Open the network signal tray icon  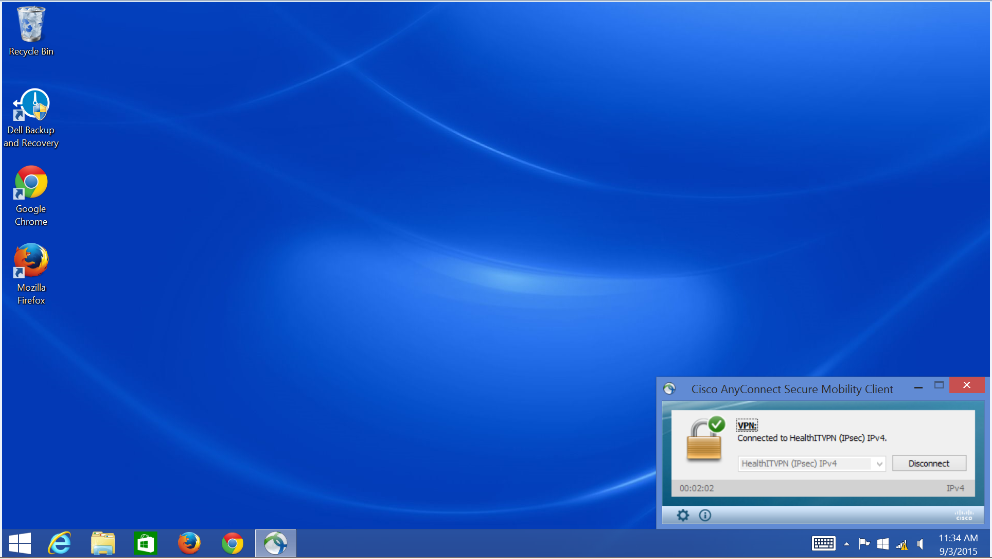[902, 544]
